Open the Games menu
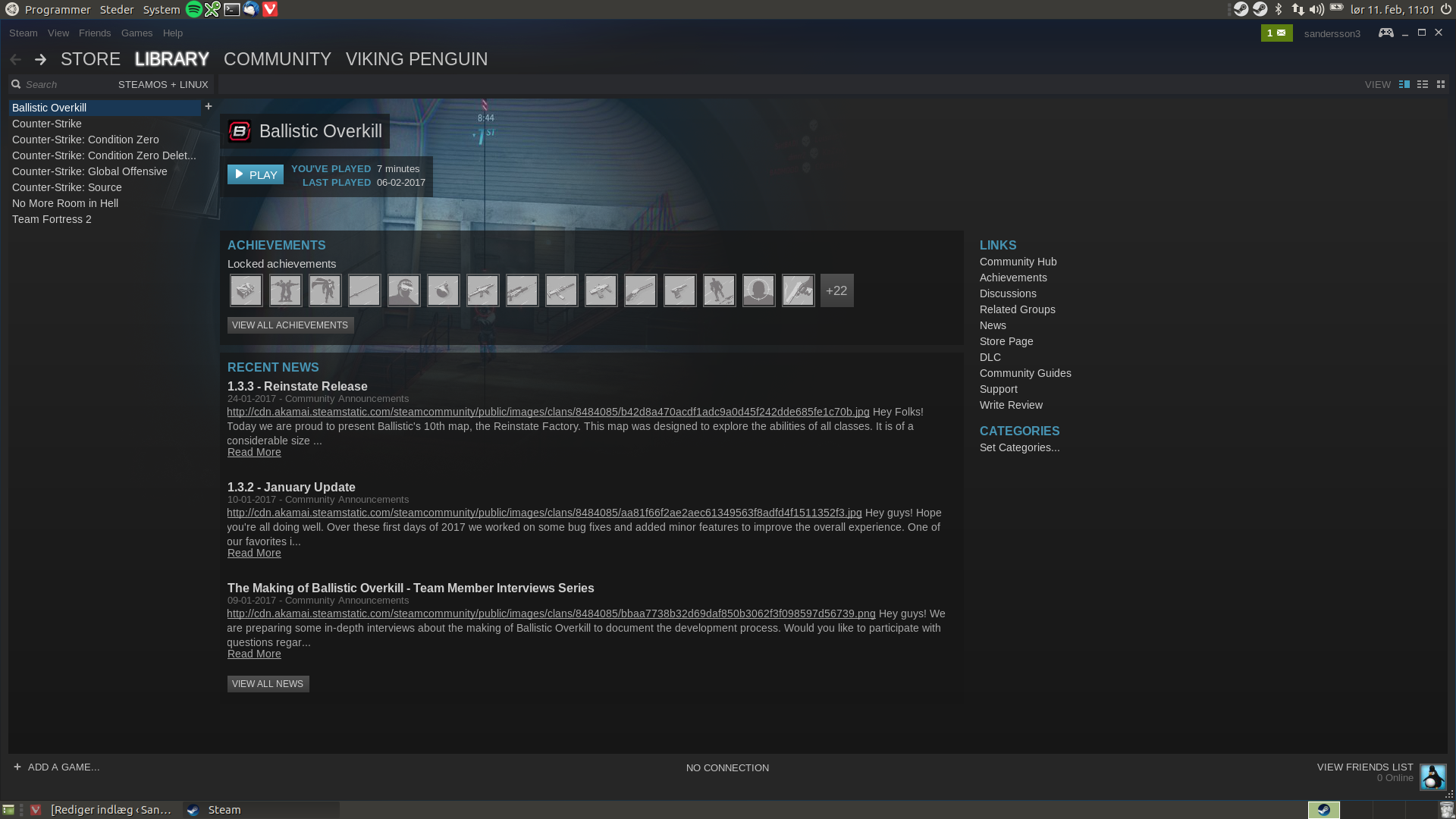The width and height of the screenshot is (1456, 819). click(137, 33)
